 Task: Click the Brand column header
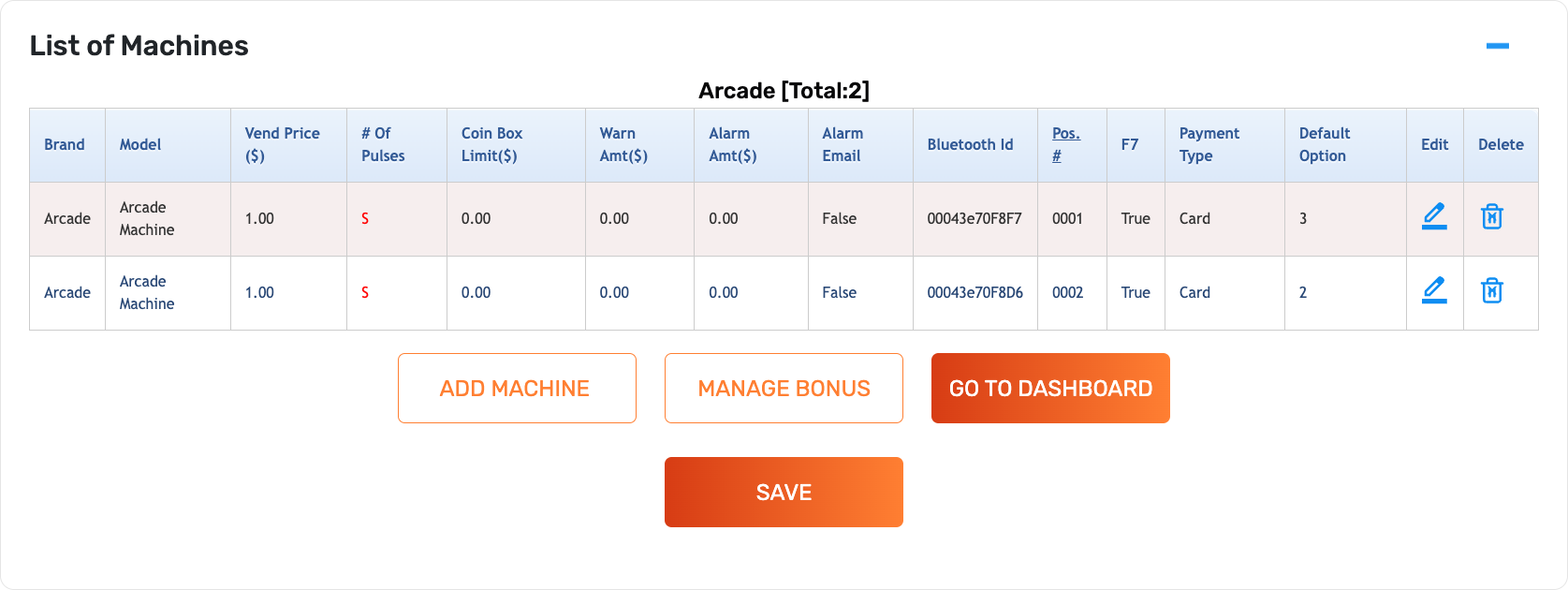[65, 144]
